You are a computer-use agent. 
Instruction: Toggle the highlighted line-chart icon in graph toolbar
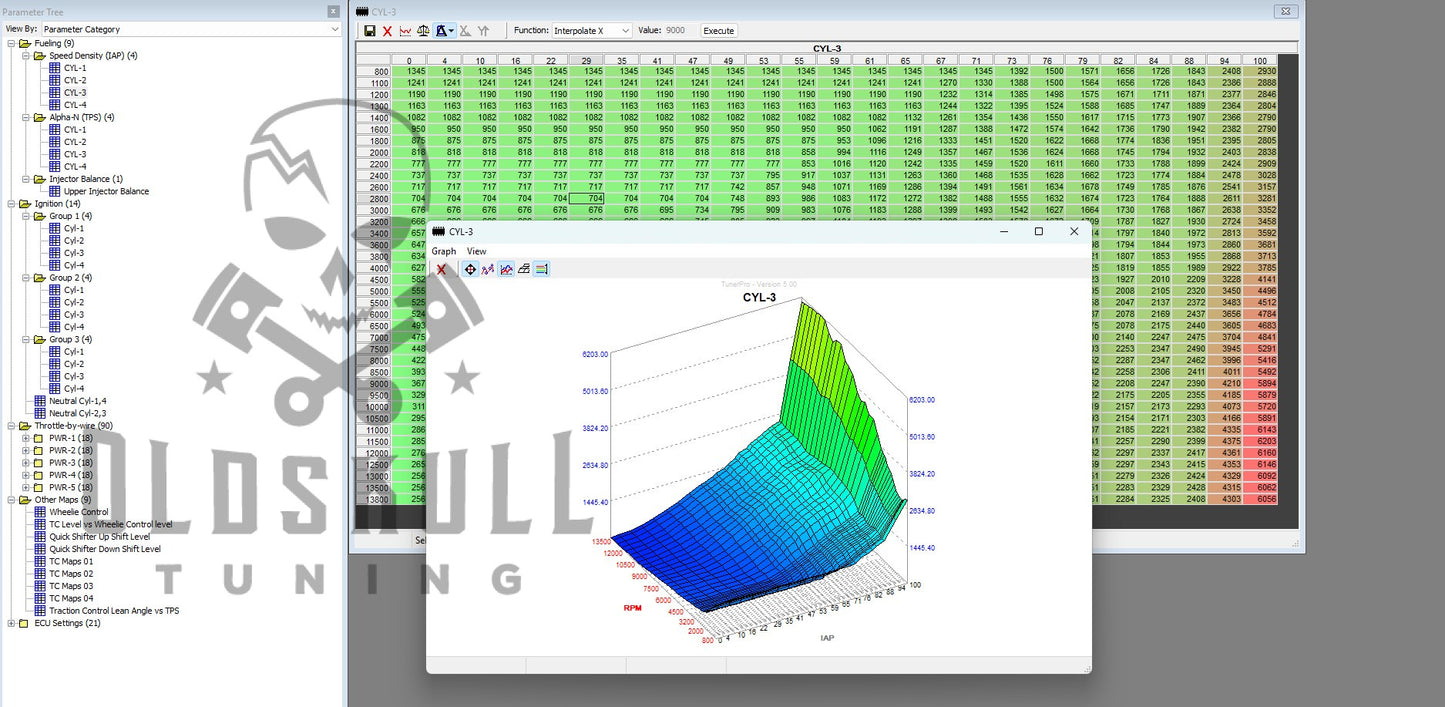click(506, 269)
